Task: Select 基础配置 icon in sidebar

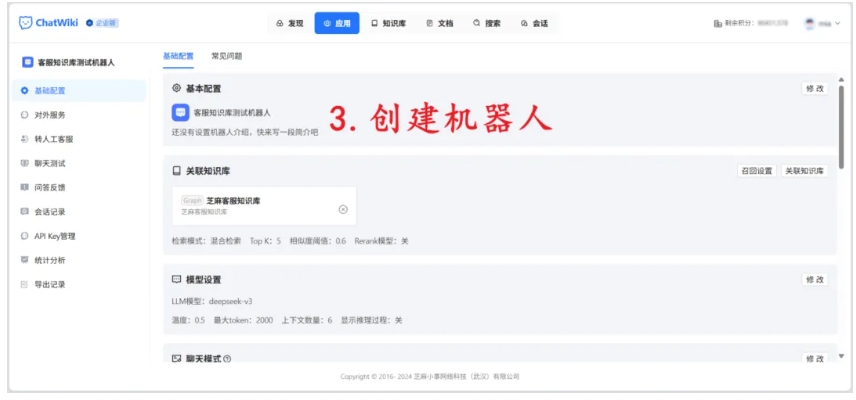Action: pos(25,91)
